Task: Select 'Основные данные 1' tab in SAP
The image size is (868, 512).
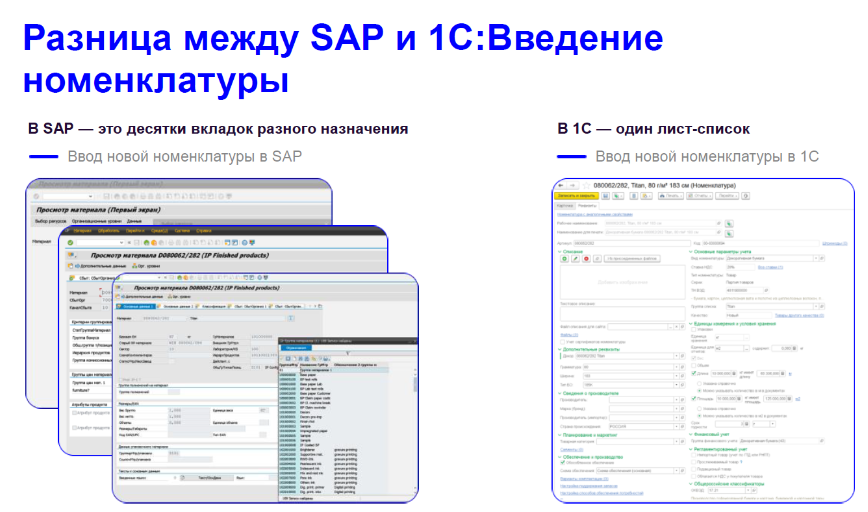Action: pyautogui.click(x=136, y=306)
